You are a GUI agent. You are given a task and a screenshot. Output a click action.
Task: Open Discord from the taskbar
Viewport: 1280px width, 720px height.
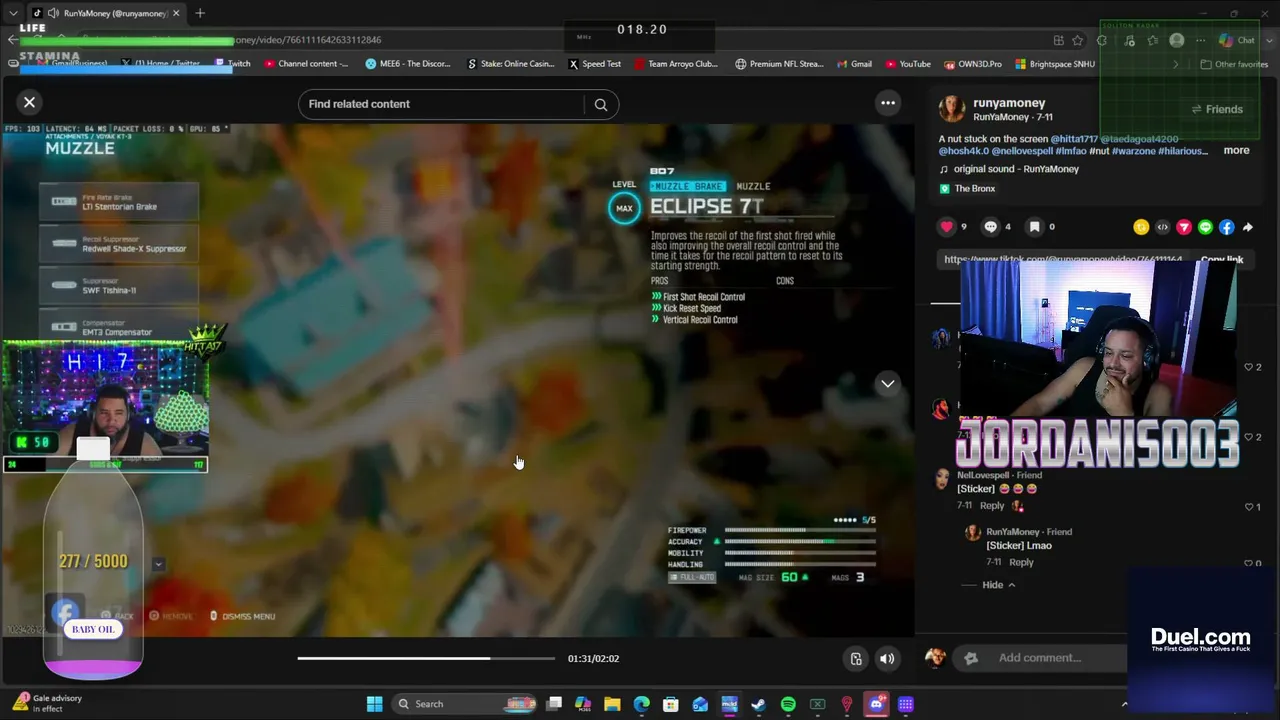click(876, 704)
